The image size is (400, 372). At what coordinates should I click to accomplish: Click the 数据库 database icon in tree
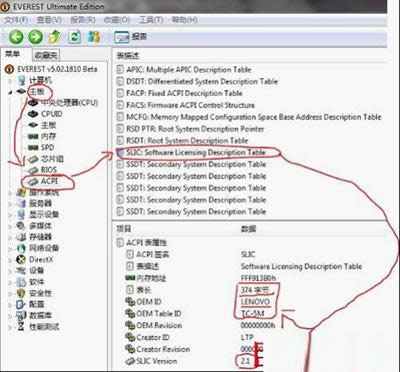pyautogui.click(x=21, y=315)
